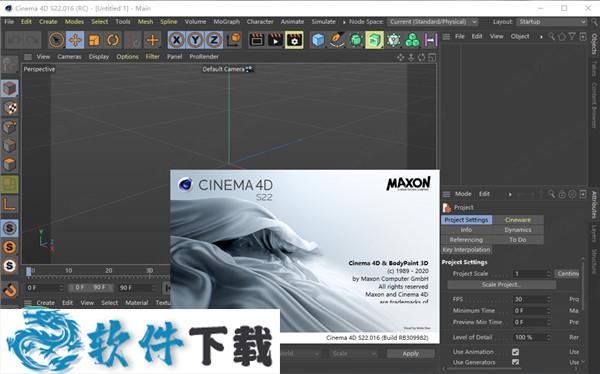This screenshot has width=600, height=374.
Task: Open Node Space dropdown
Action: point(432,22)
